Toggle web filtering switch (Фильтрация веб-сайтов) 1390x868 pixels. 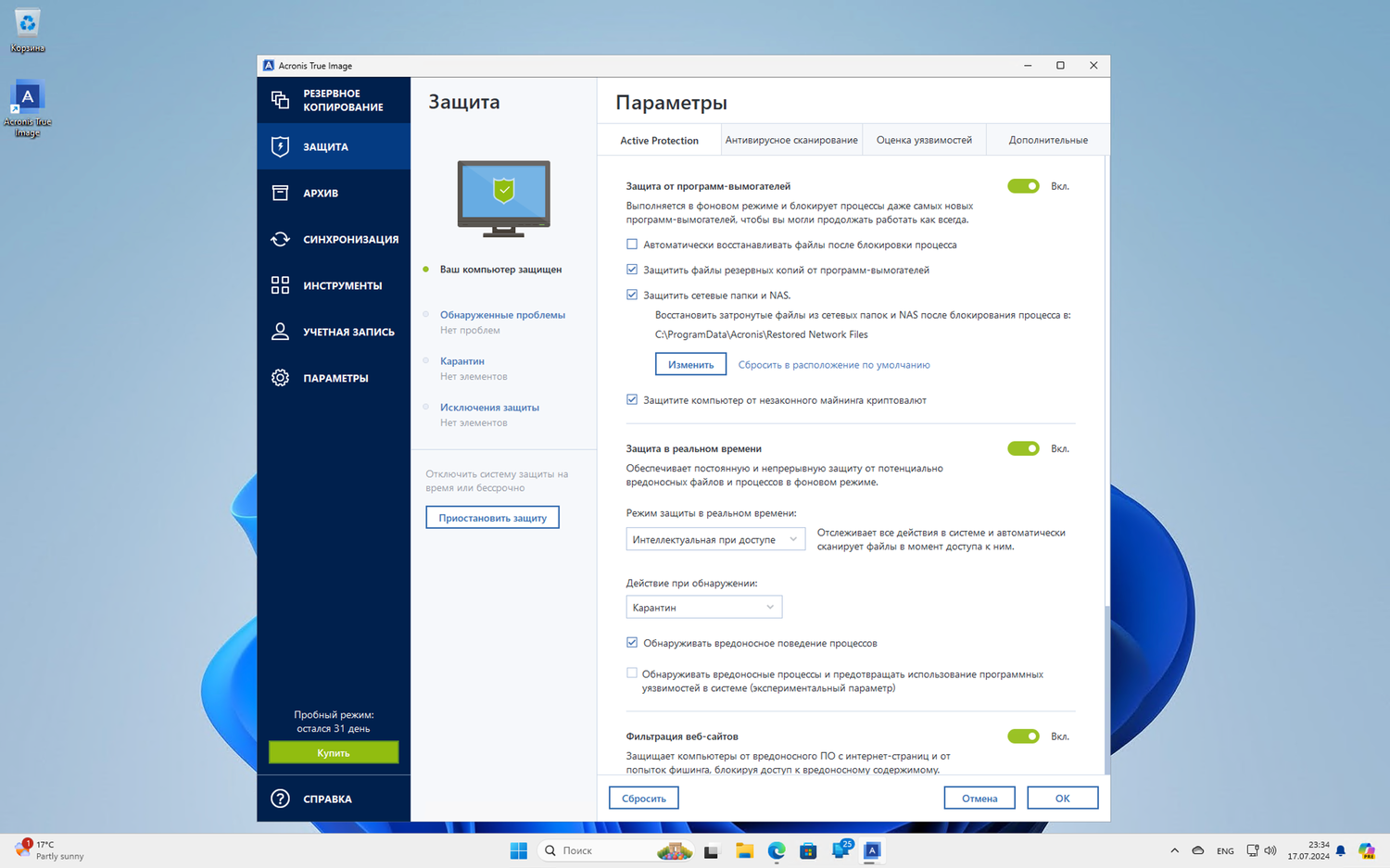1023,736
